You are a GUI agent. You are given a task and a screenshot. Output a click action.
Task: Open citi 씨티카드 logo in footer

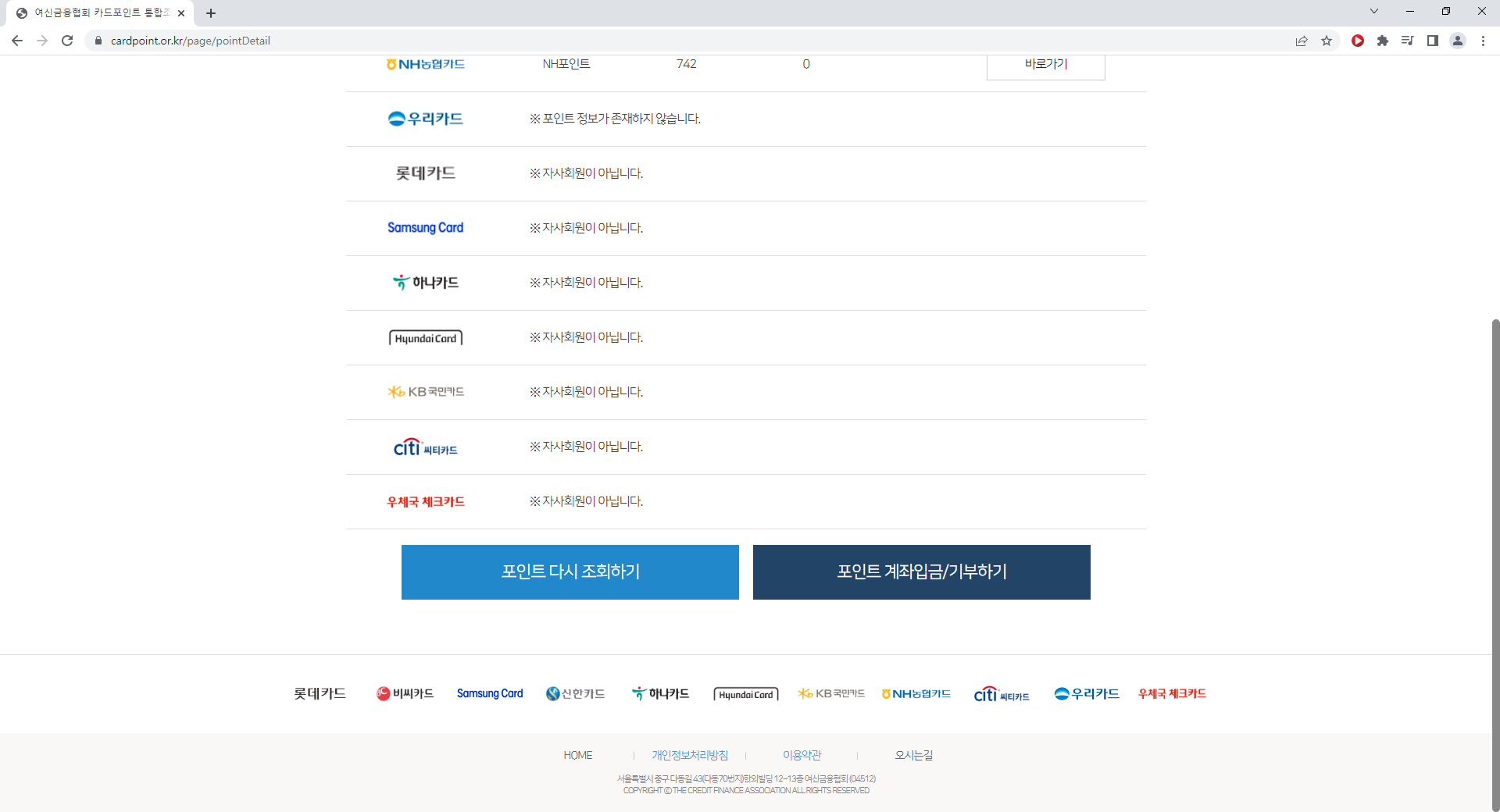tap(1002, 694)
